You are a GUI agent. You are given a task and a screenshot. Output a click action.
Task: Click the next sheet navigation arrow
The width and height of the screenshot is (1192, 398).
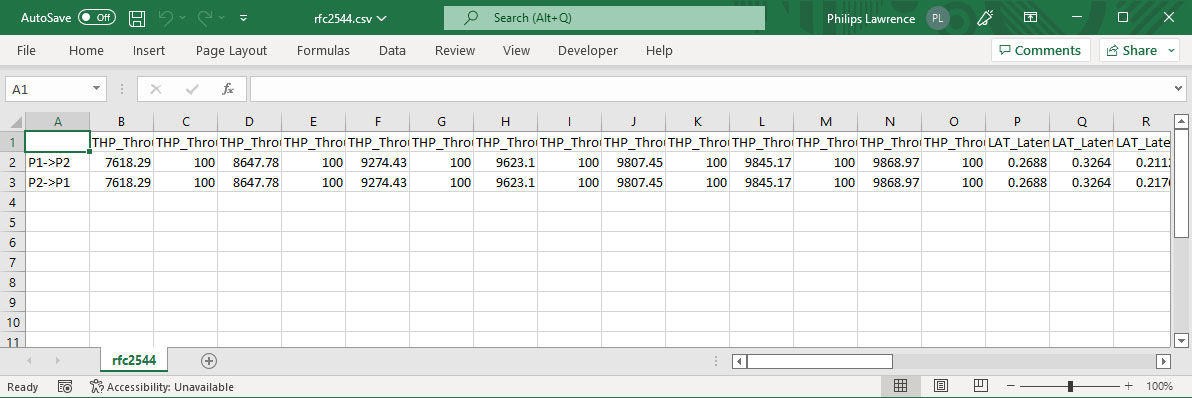(x=57, y=361)
